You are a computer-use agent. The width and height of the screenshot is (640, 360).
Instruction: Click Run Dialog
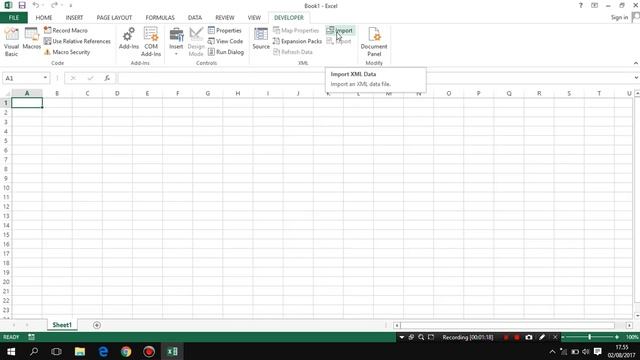[226, 52]
